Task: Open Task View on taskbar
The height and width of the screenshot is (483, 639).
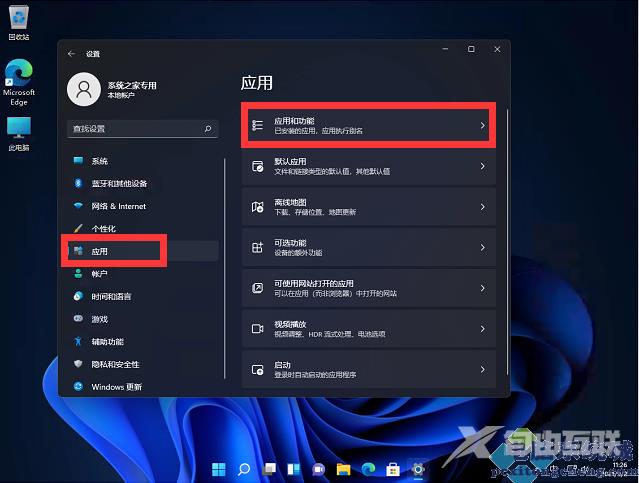Action: coord(269,470)
